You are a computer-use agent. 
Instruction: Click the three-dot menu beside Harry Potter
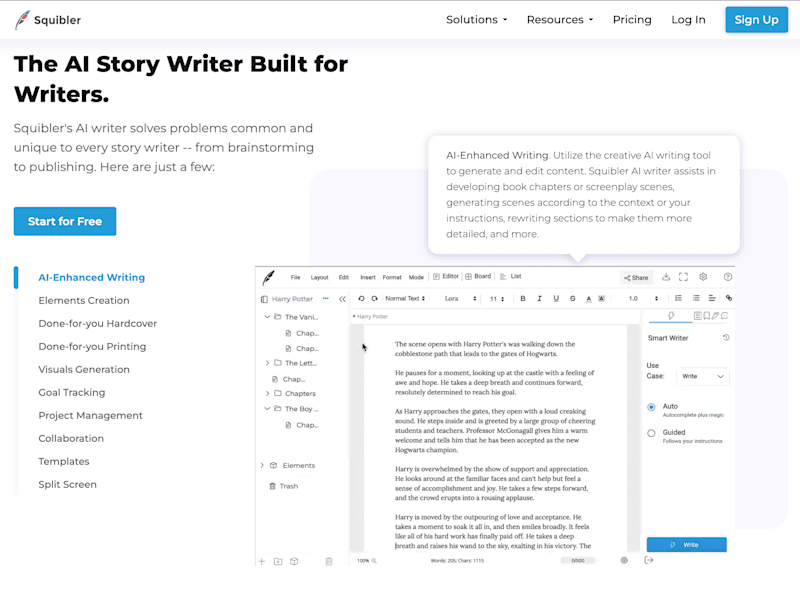tap(326, 298)
